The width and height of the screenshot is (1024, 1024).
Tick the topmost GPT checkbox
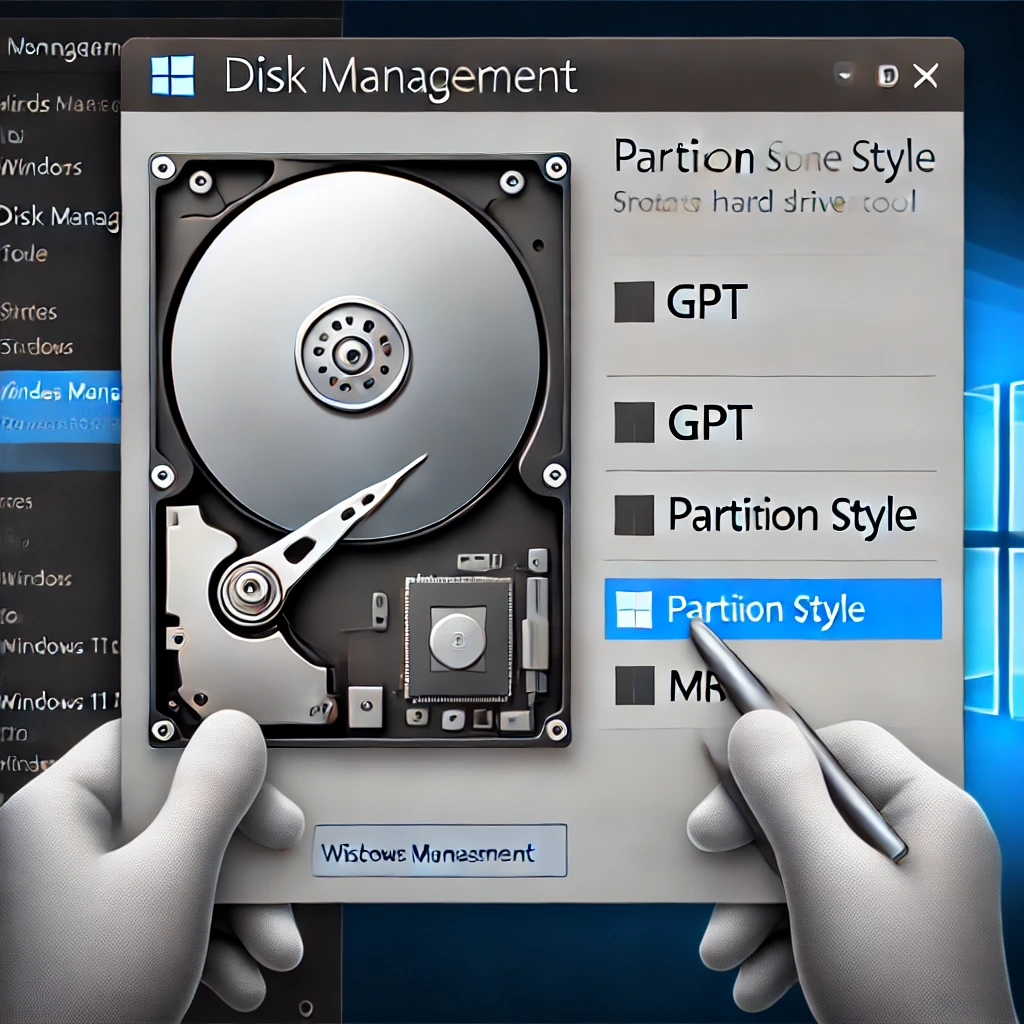[634, 302]
